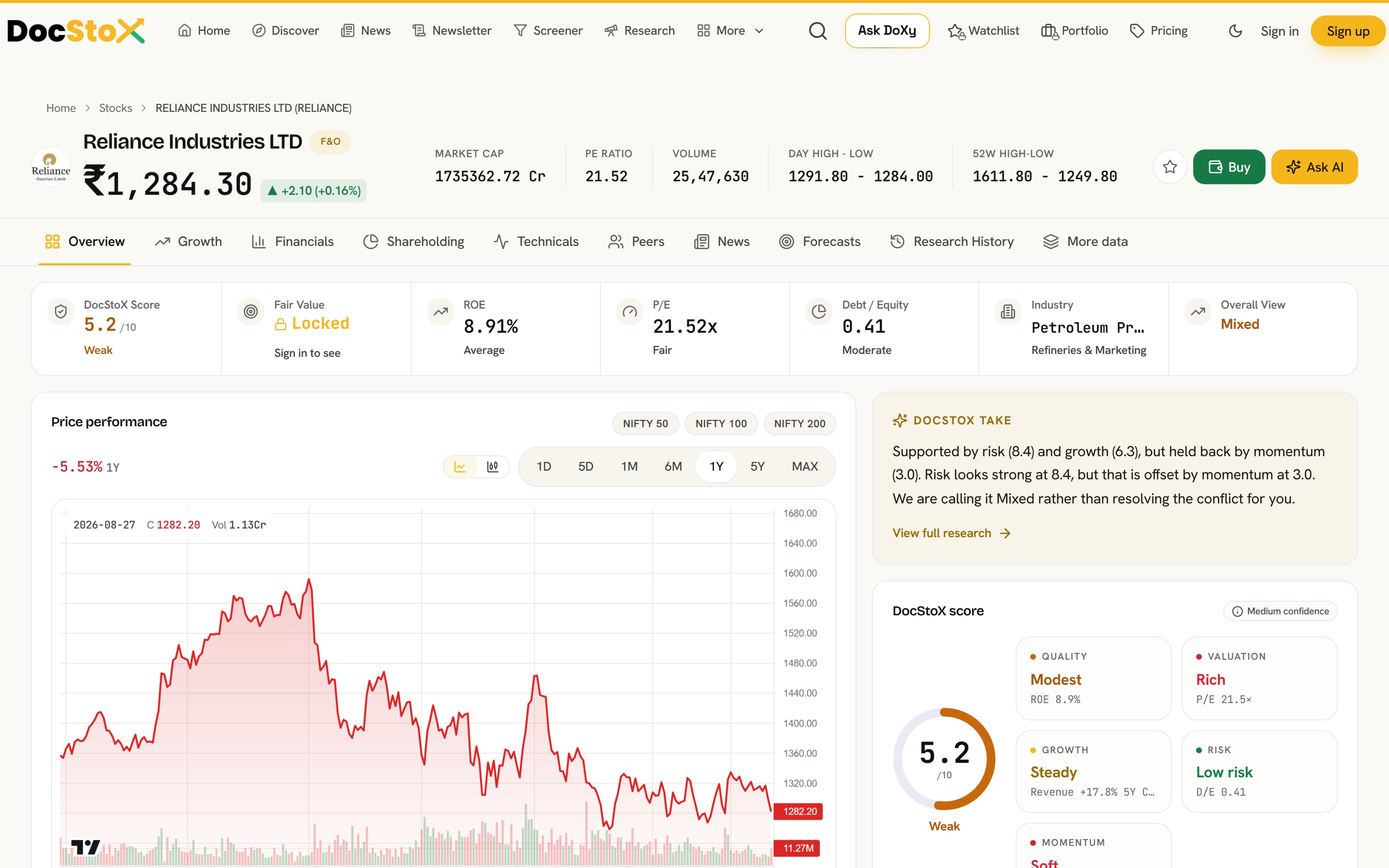Viewport: 1389px width, 868px height.
Task: Go to Home in top navigation
Action: point(204,31)
